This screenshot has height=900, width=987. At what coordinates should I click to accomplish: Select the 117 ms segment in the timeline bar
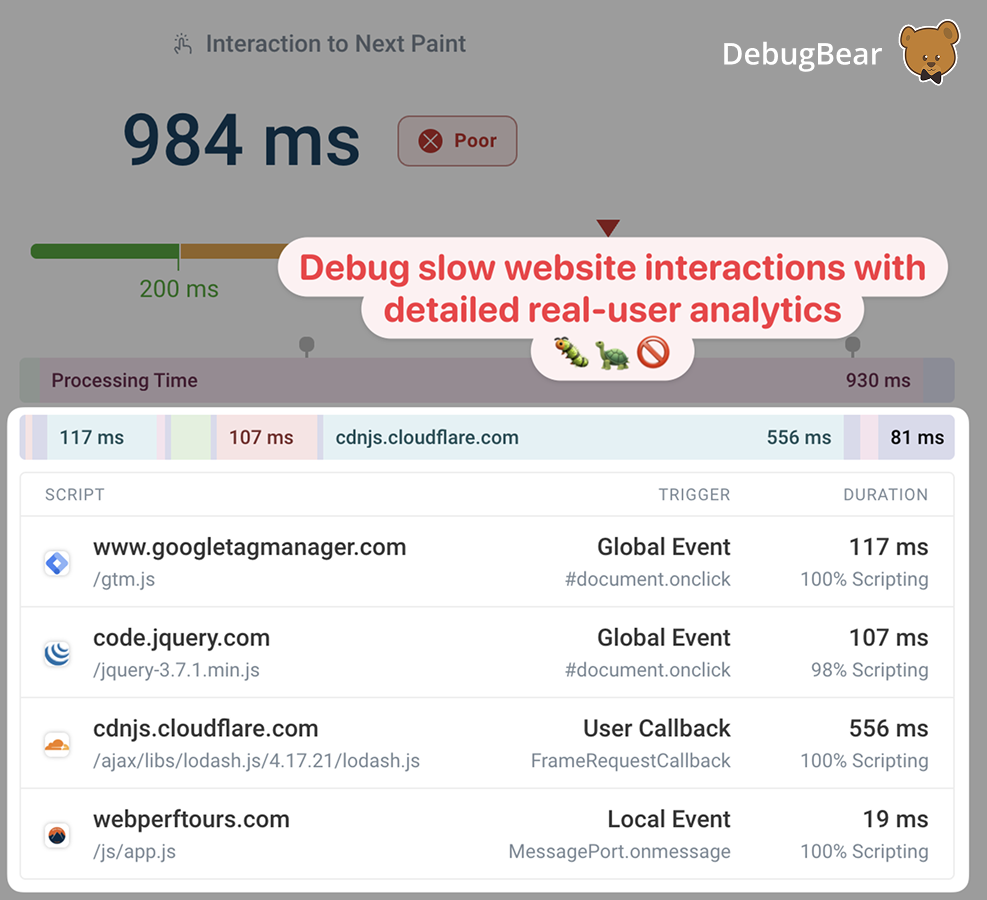point(102,437)
